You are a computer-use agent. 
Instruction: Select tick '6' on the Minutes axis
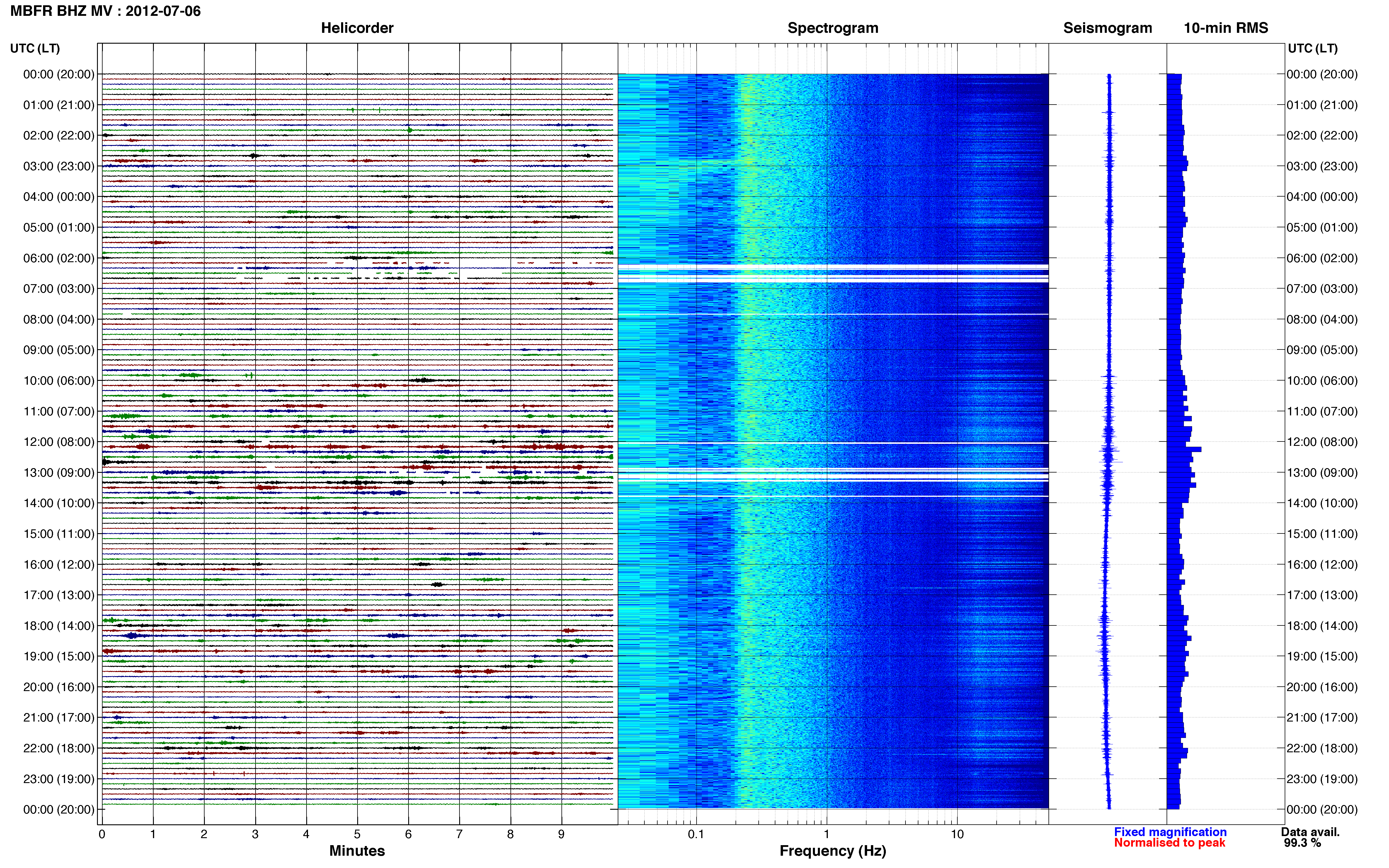(408, 834)
